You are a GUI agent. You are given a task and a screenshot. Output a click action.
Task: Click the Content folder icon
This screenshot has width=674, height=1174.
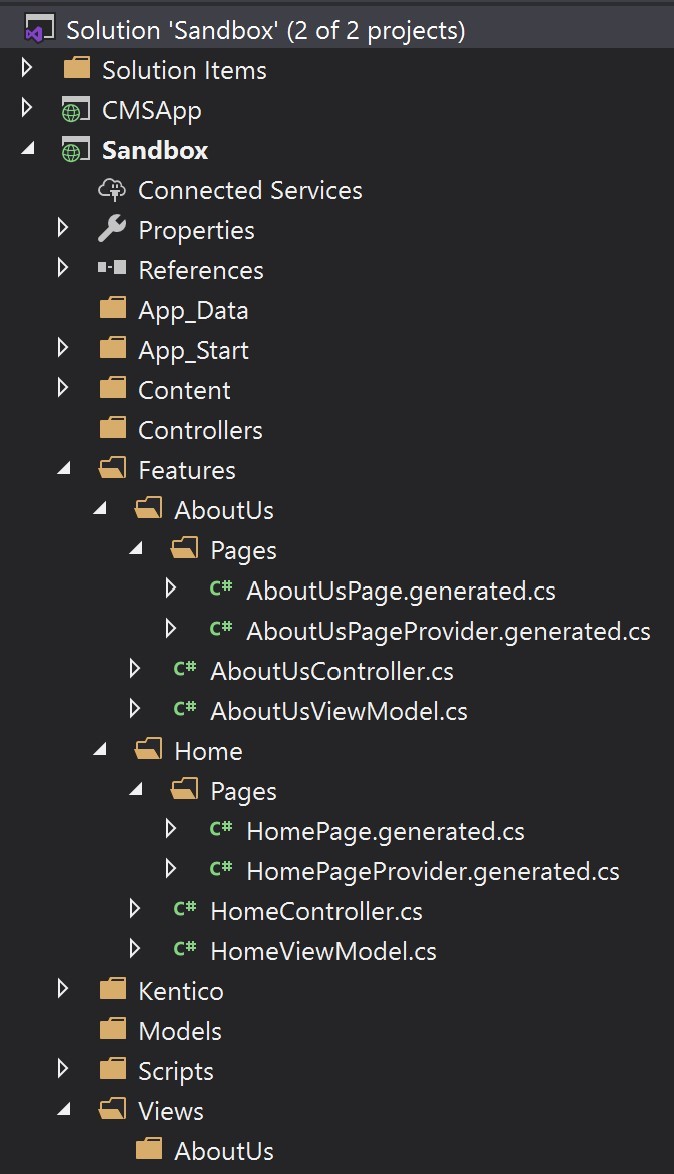[112, 389]
